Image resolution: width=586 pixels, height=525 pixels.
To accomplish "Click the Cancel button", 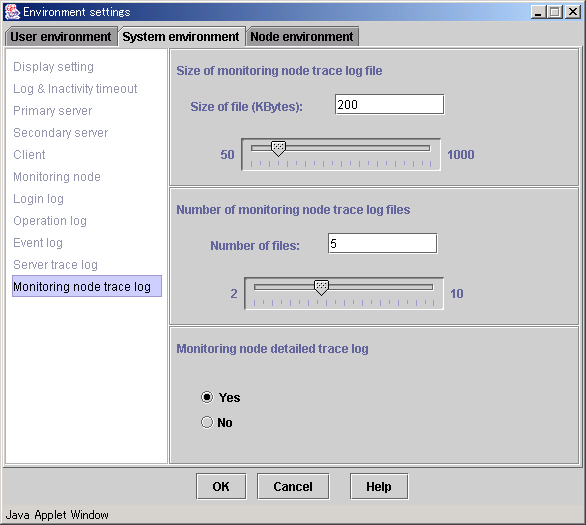I will [293, 487].
